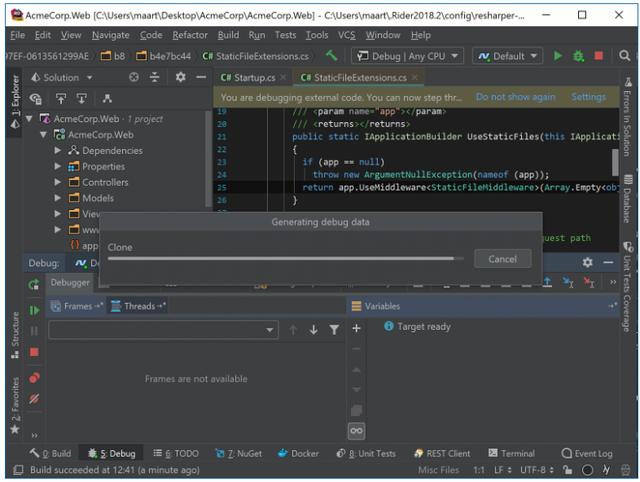Collapse all in Solution explorer
This screenshot has width=640, height=482.
click(155, 77)
